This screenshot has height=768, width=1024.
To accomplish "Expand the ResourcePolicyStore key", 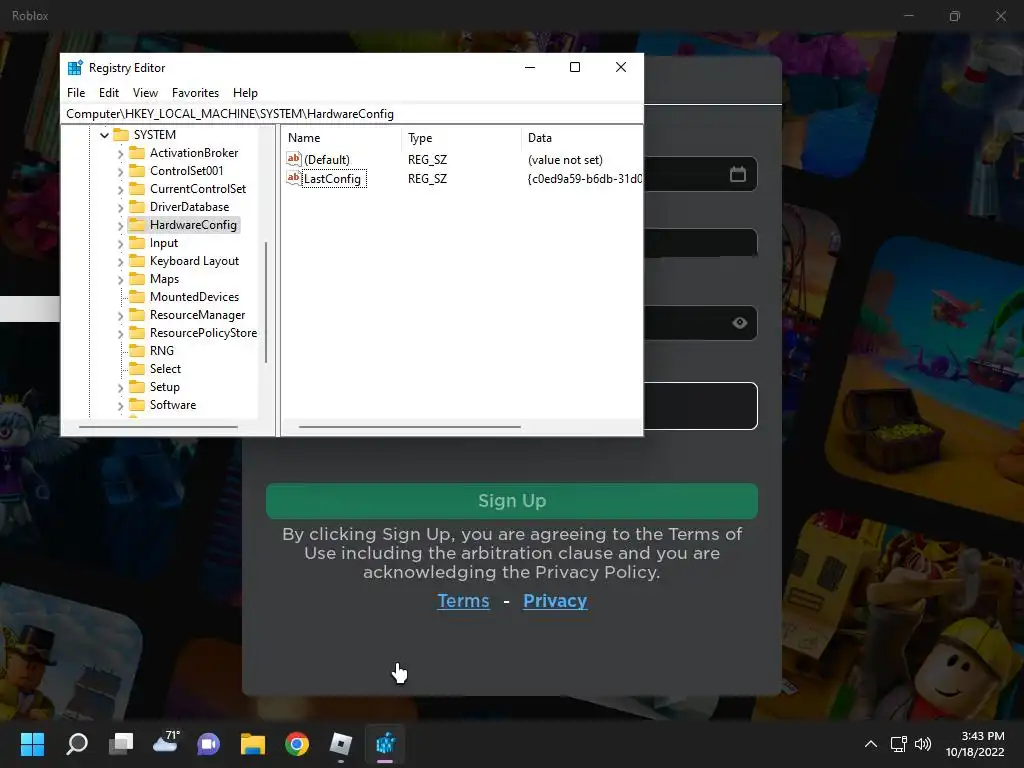I will tap(120, 334).
